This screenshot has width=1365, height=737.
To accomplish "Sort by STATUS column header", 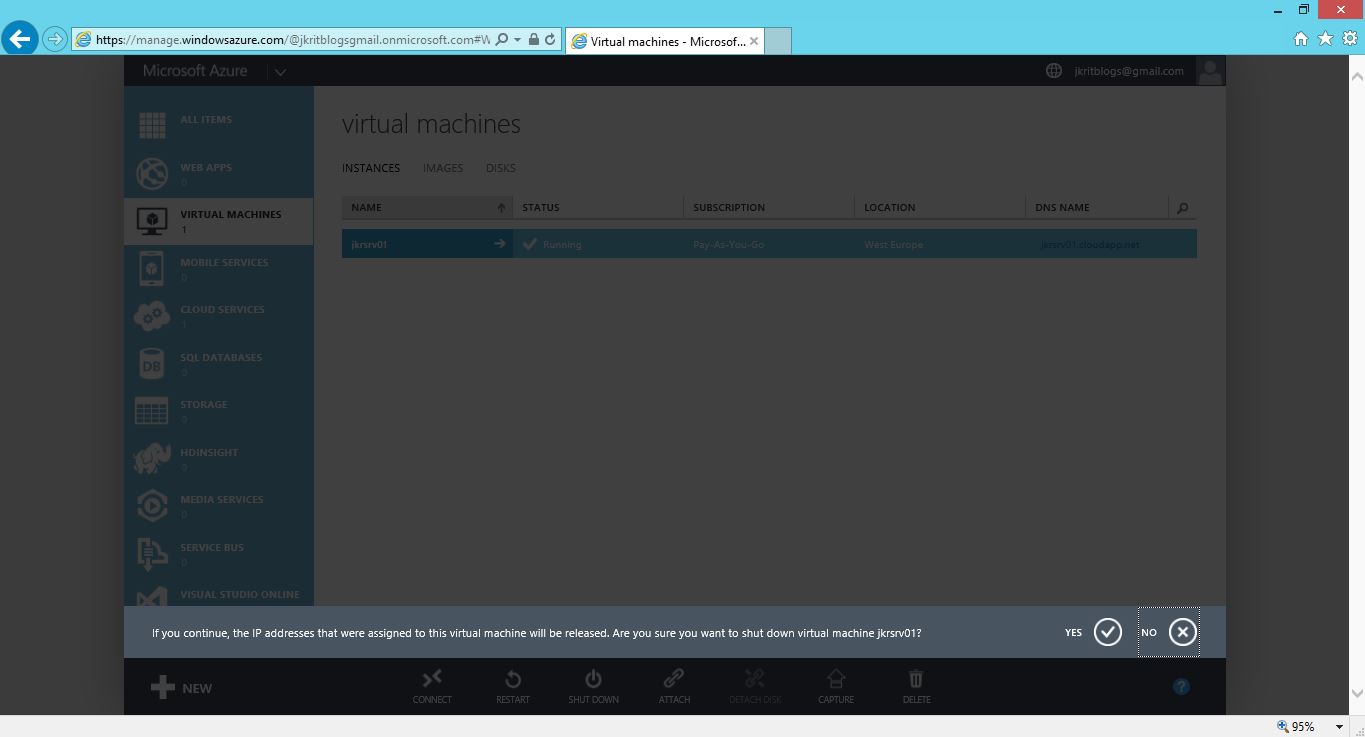I will pyautogui.click(x=598, y=207).
